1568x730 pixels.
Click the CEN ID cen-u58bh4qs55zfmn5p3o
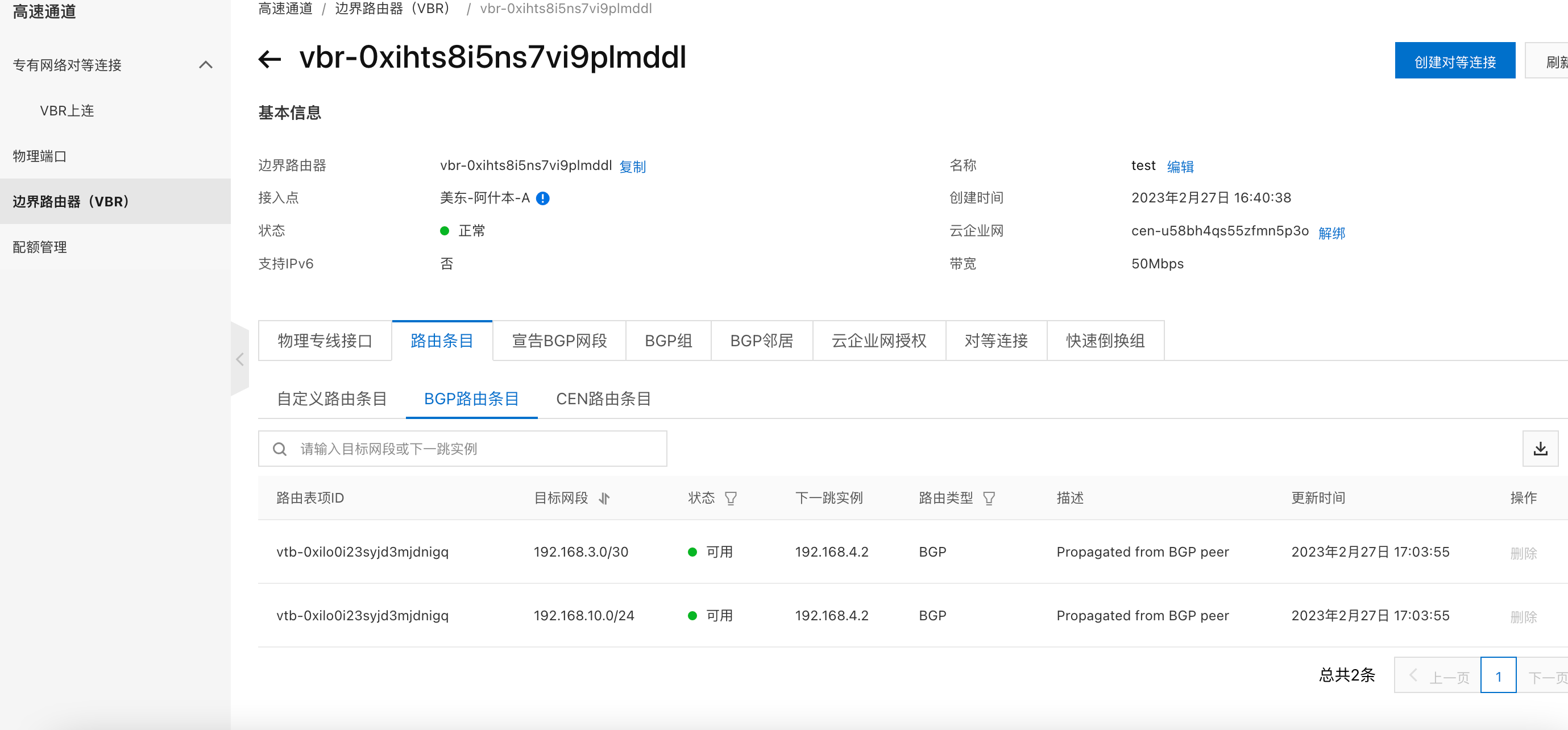1220,231
